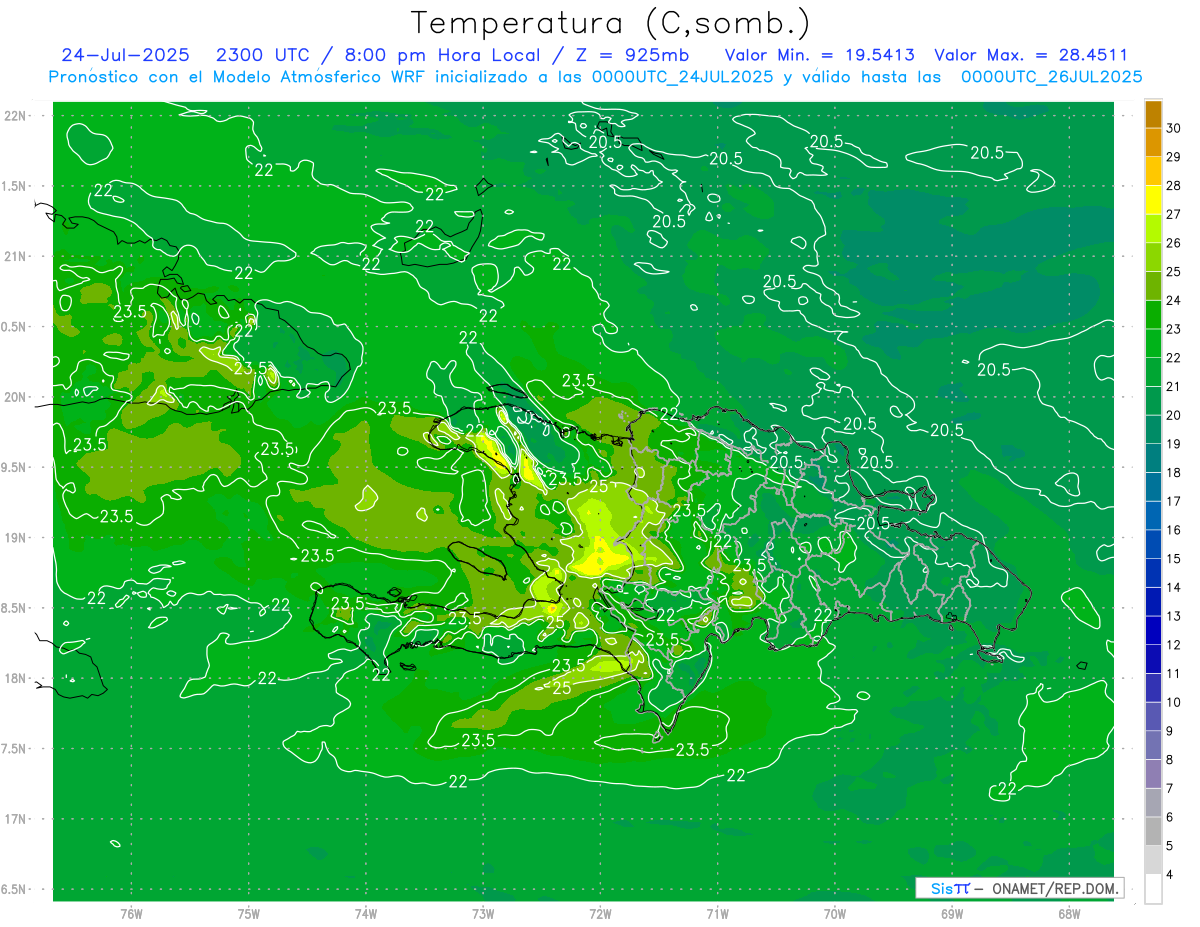Click the yellow swatch between 27 and 28
The width and height of the screenshot is (1200, 927).
tap(1153, 200)
